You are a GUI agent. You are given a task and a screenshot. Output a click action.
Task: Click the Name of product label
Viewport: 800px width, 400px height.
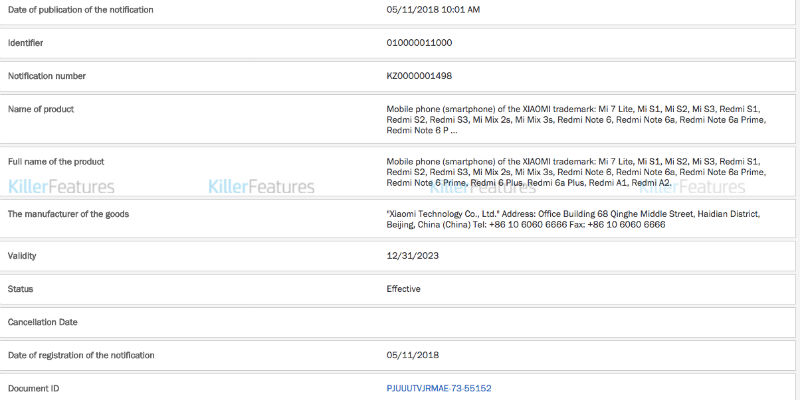pyautogui.click(x=41, y=109)
